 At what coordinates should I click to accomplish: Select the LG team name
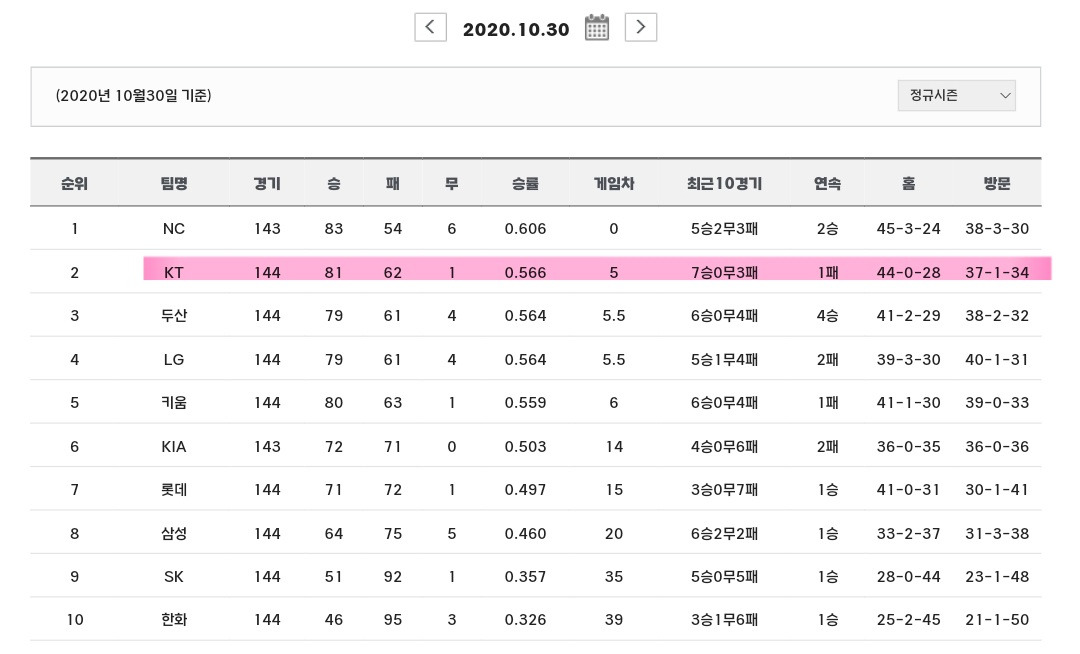(174, 359)
